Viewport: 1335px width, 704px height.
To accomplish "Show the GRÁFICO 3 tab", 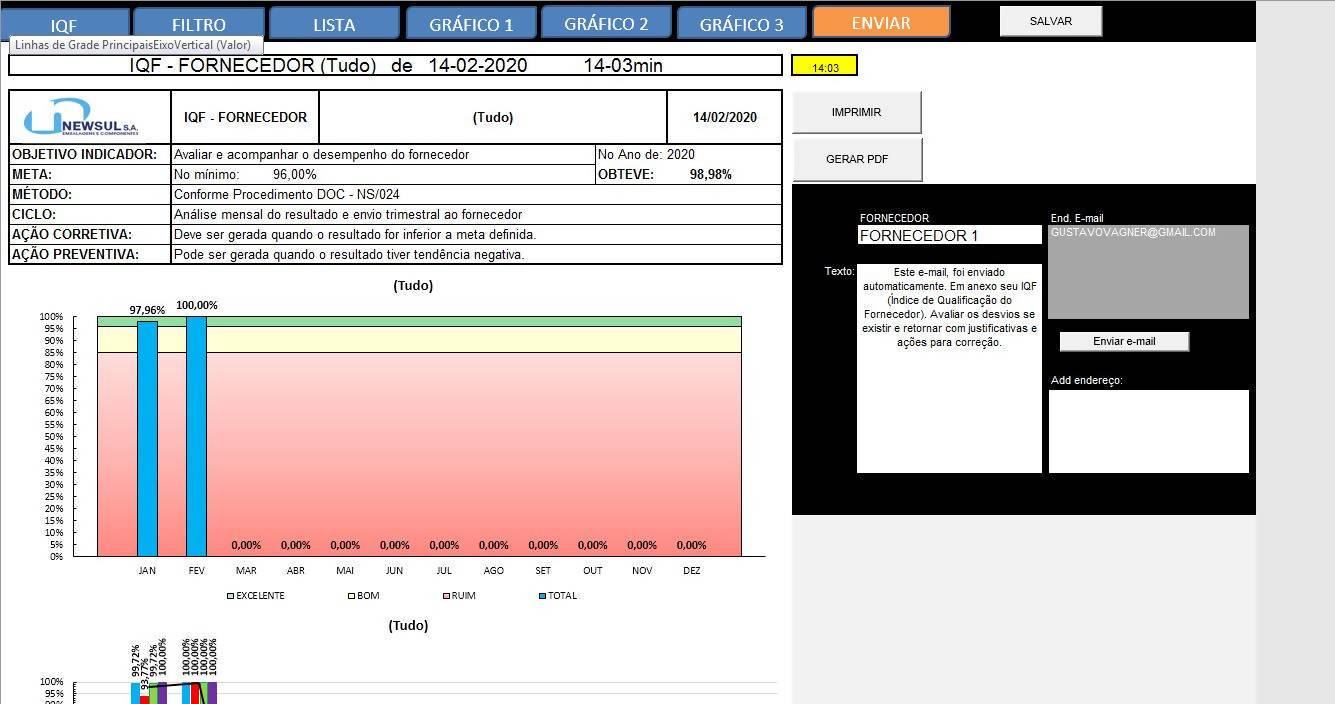I will coord(741,24).
